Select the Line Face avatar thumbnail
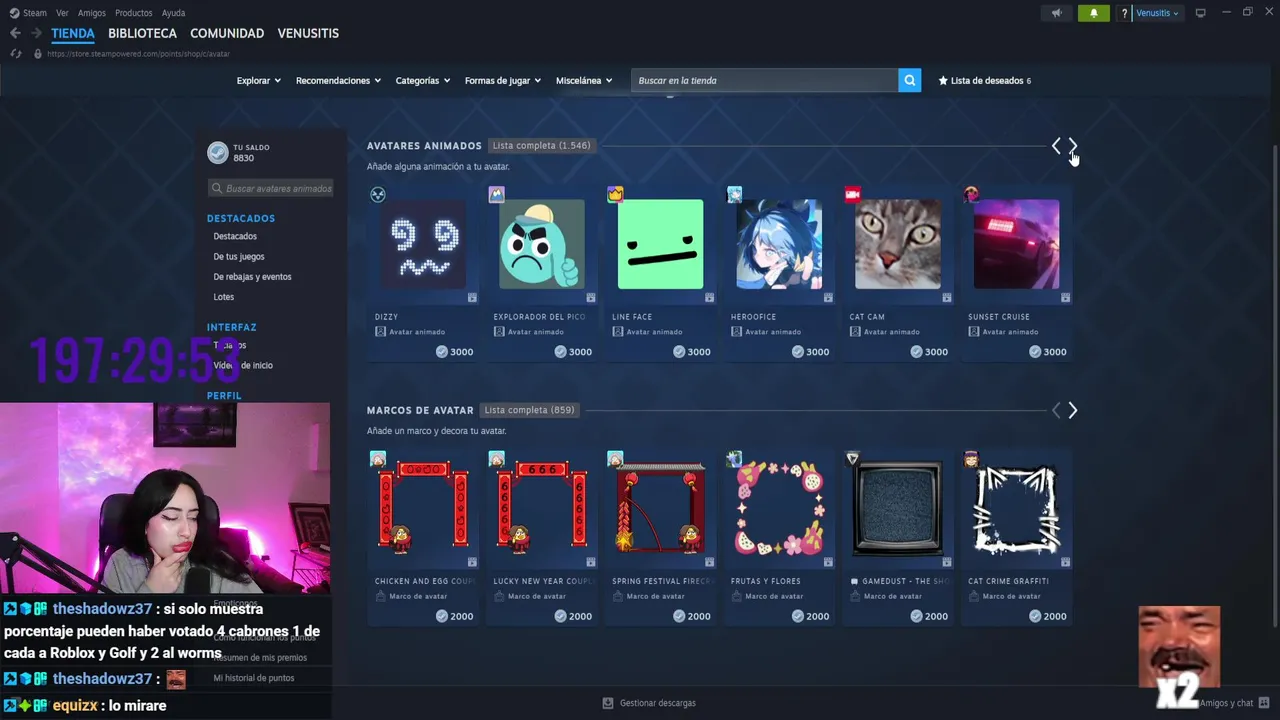 (660, 244)
